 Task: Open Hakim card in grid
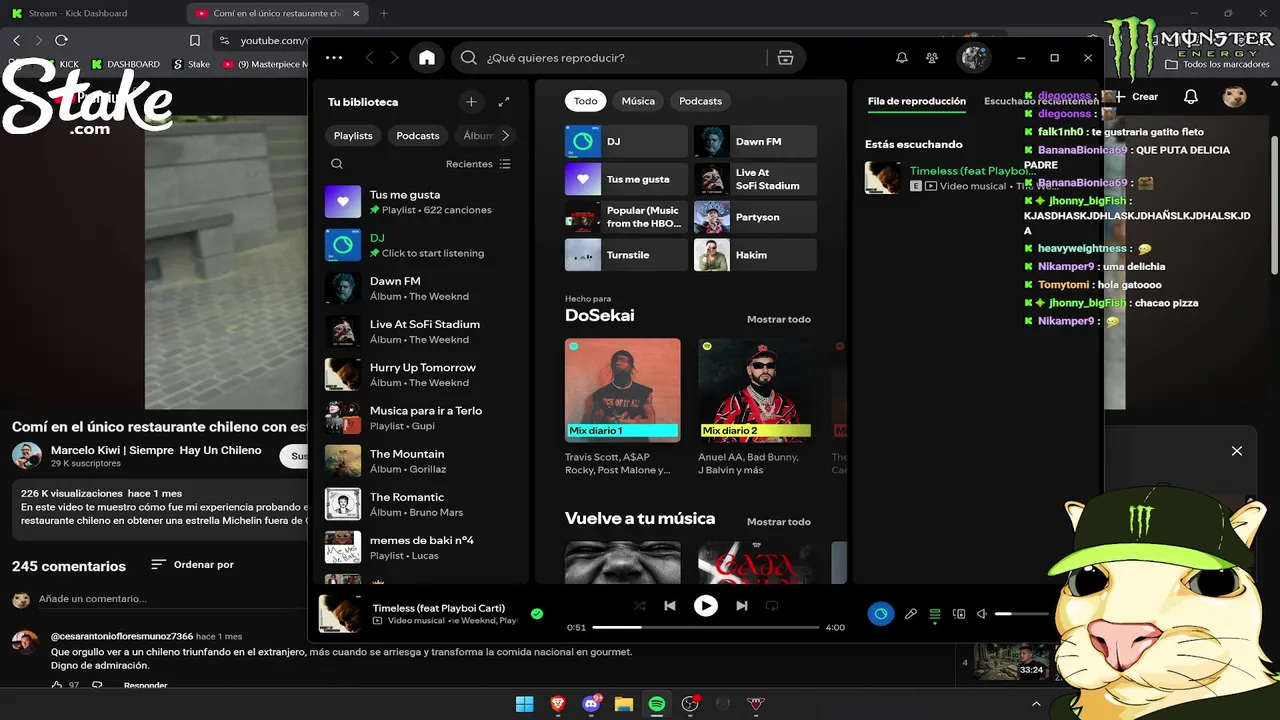click(755, 255)
